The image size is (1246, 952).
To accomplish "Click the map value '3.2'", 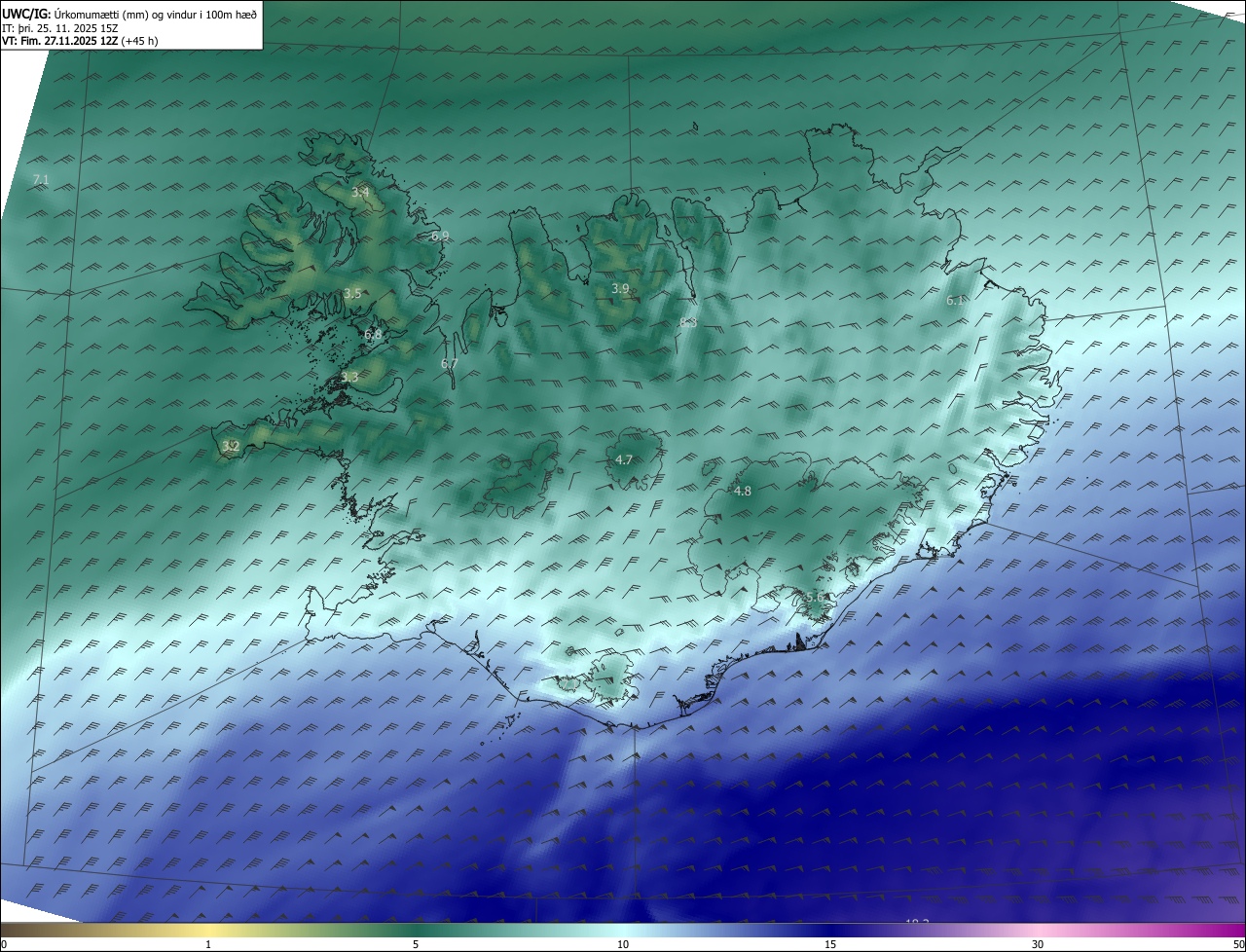I will [231, 446].
